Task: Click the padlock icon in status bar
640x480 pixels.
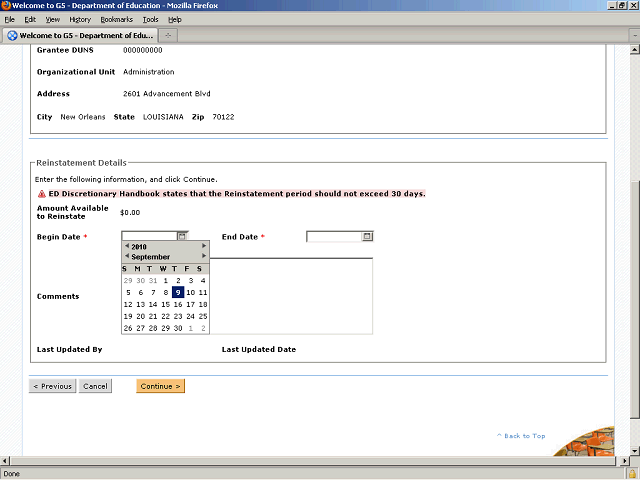Action: 632,474
